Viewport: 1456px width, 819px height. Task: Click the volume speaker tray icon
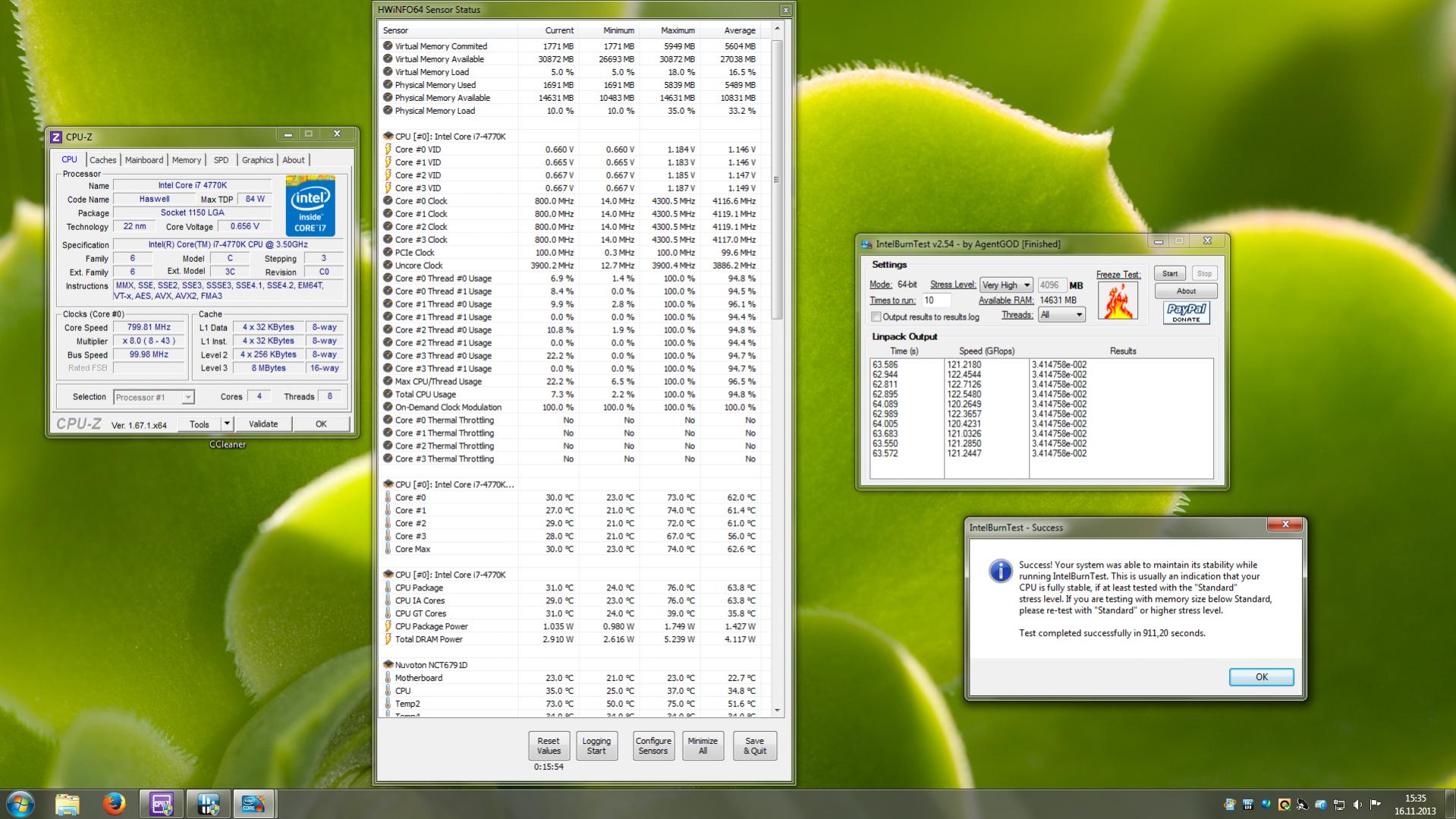1357,805
